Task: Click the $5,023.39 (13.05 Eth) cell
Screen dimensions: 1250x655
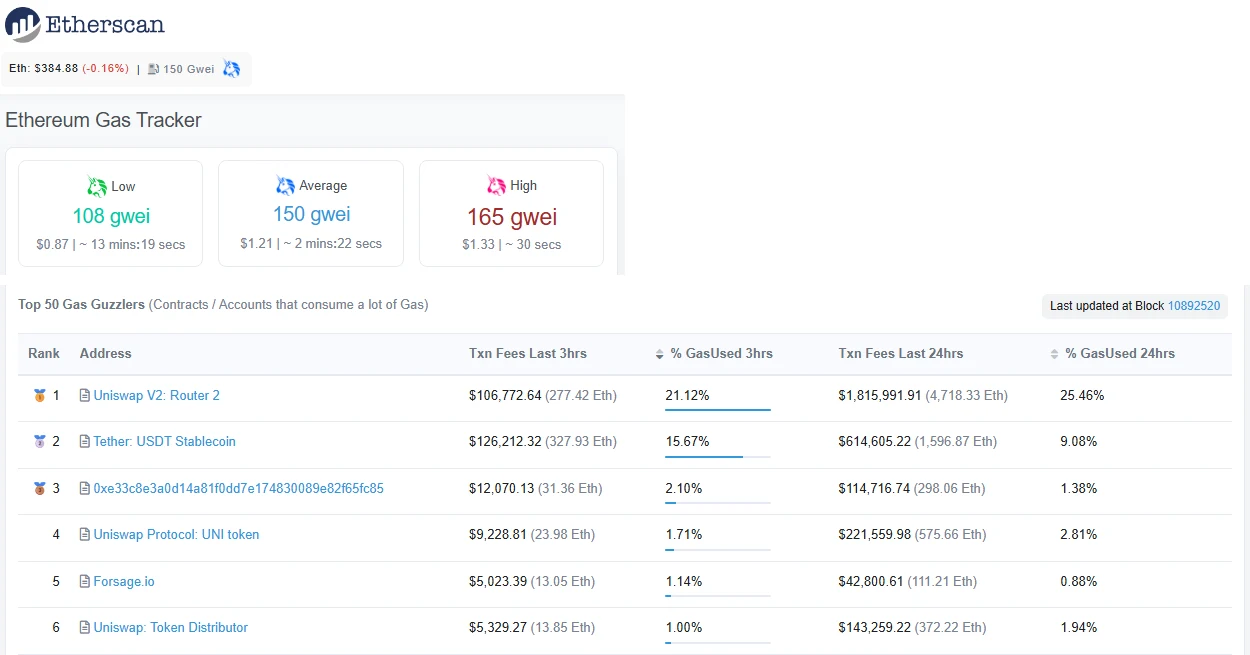Action: (x=532, y=582)
